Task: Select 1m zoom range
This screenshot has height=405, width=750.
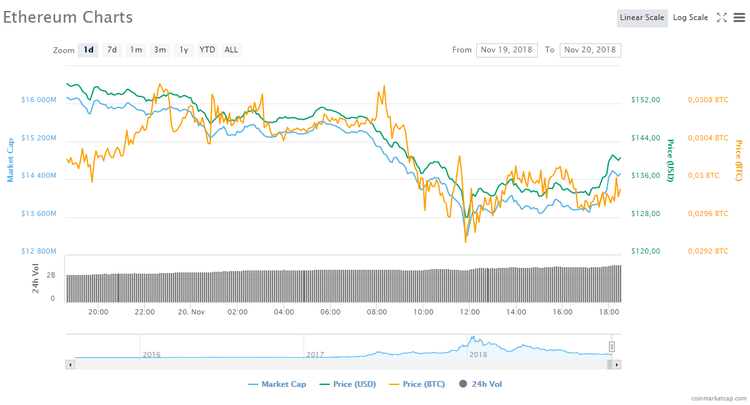Action: coord(136,50)
